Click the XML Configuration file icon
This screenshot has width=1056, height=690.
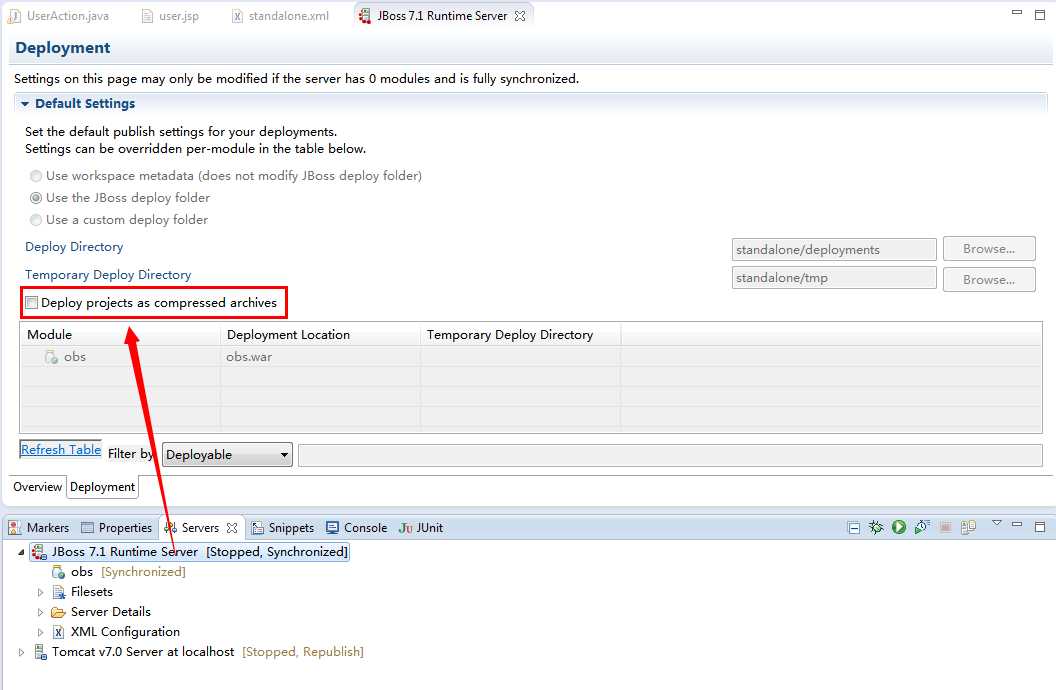59,632
